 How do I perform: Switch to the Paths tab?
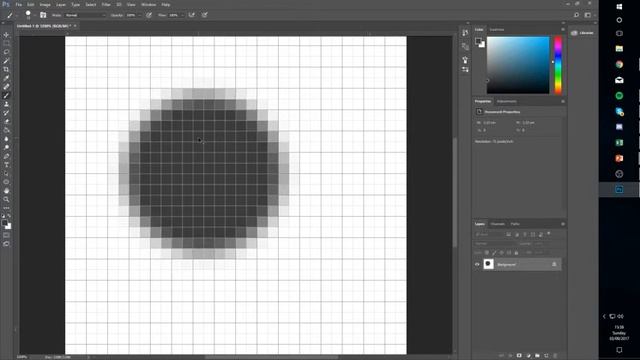click(x=515, y=224)
